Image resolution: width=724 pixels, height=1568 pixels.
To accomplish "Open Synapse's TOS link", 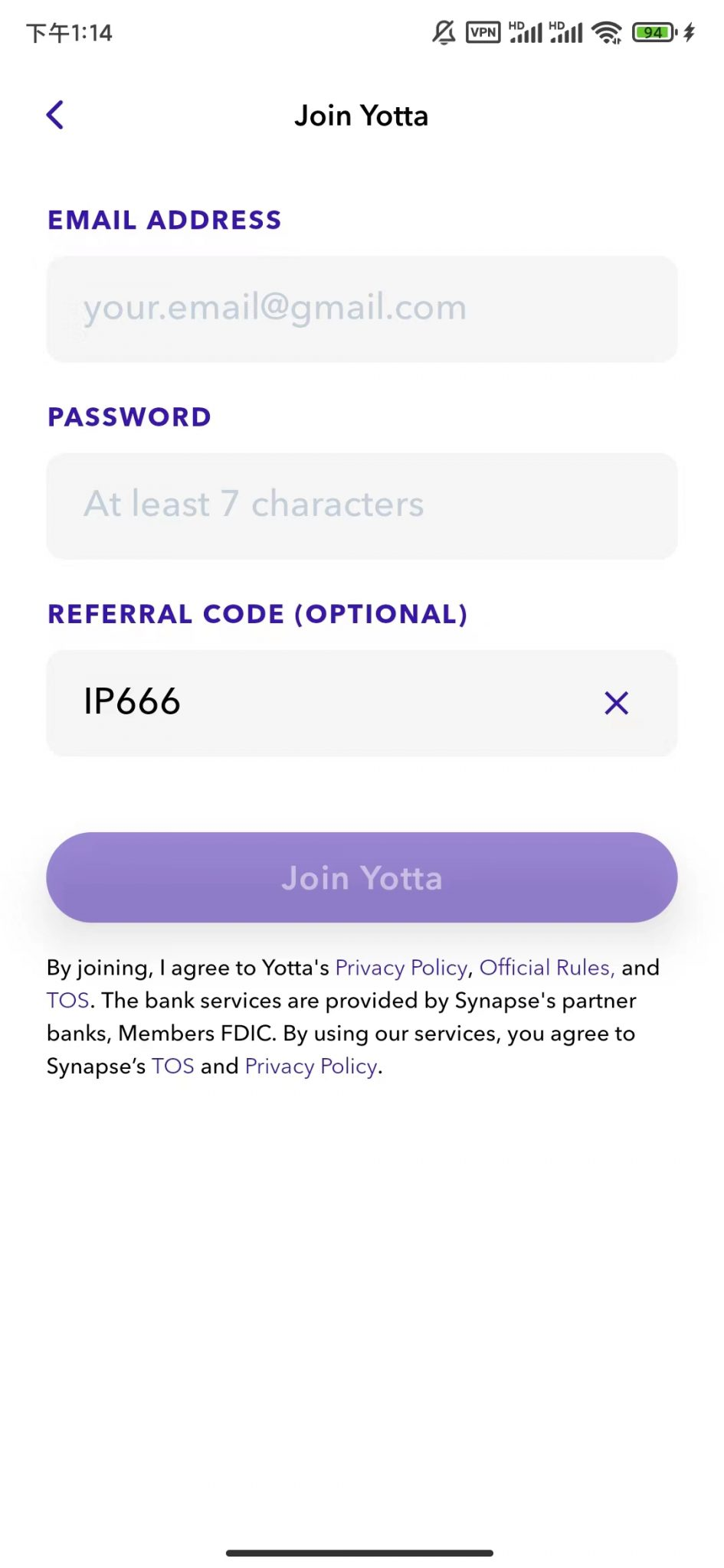I will click(x=172, y=1067).
